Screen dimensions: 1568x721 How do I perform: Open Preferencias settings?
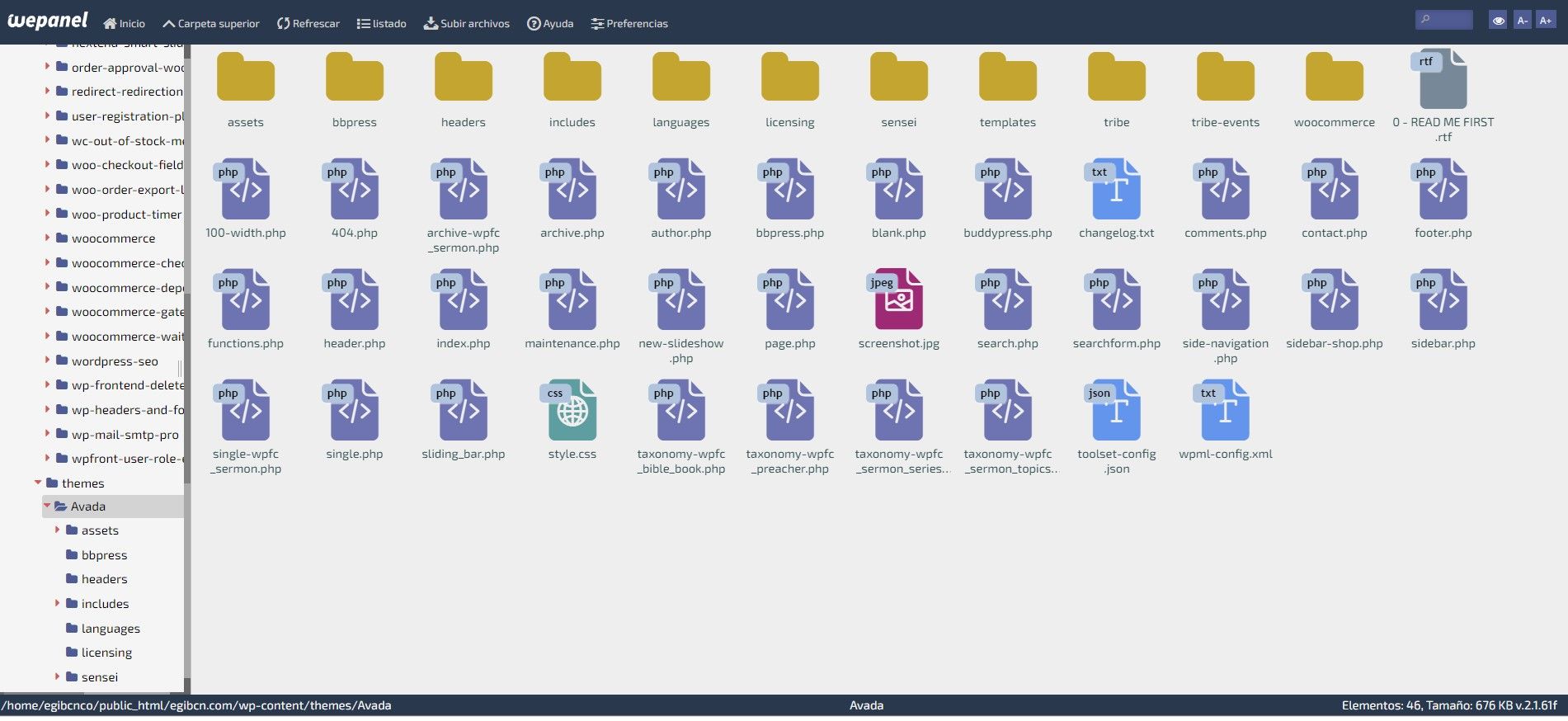point(629,23)
